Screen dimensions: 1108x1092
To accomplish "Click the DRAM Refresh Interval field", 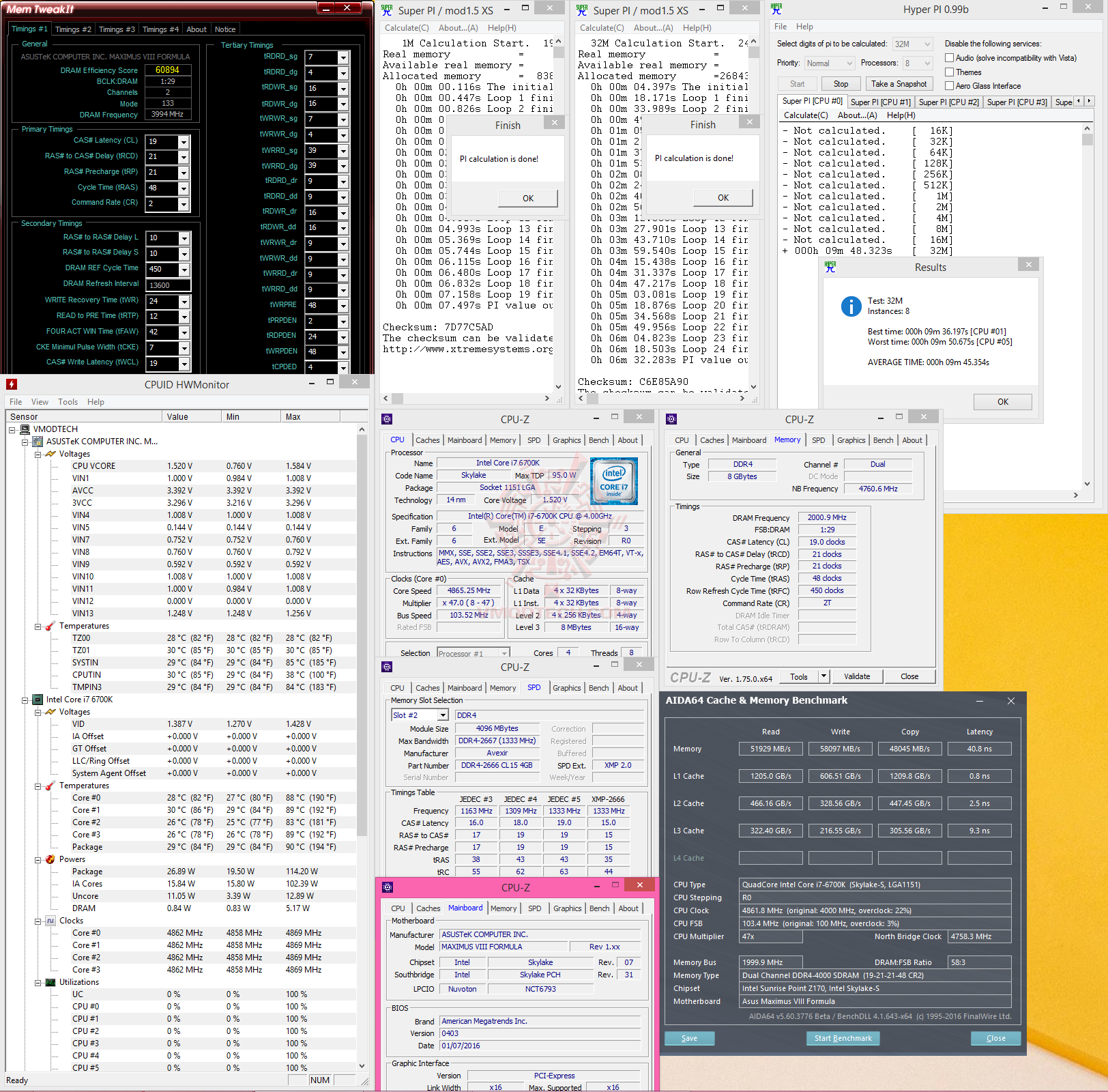I will (167, 285).
